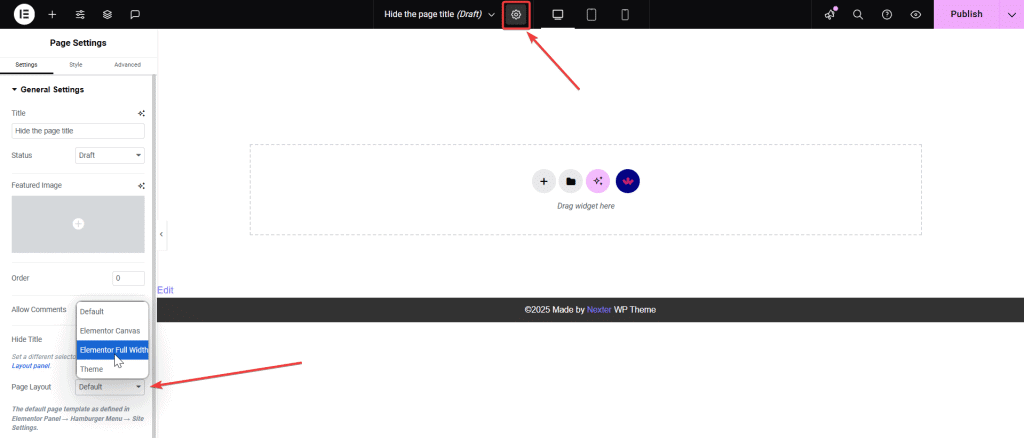Open the Status dropdown showing Draft

pyautogui.click(x=110, y=156)
